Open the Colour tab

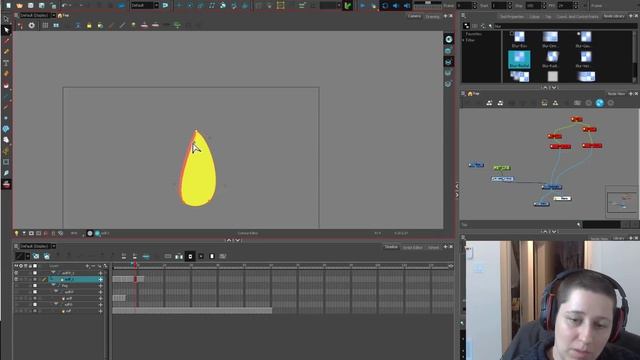(534, 17)
